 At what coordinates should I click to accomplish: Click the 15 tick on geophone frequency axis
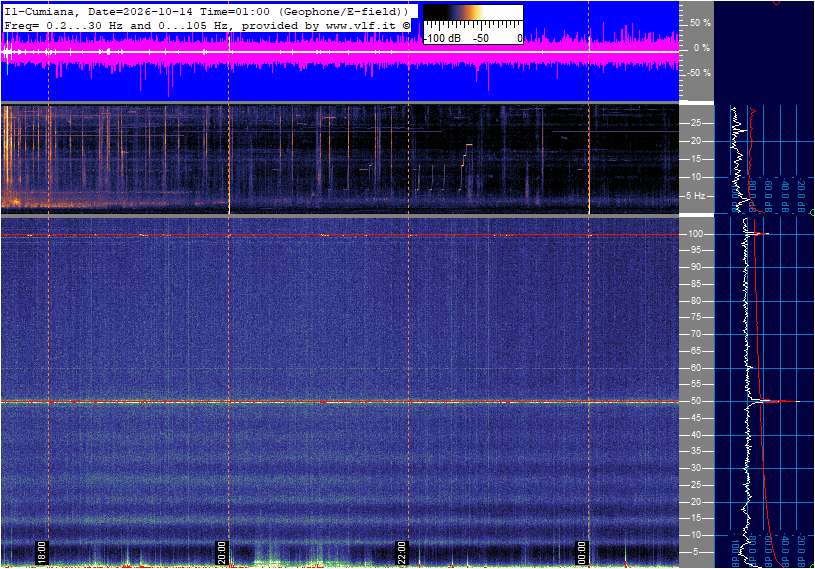pos(695,159)
